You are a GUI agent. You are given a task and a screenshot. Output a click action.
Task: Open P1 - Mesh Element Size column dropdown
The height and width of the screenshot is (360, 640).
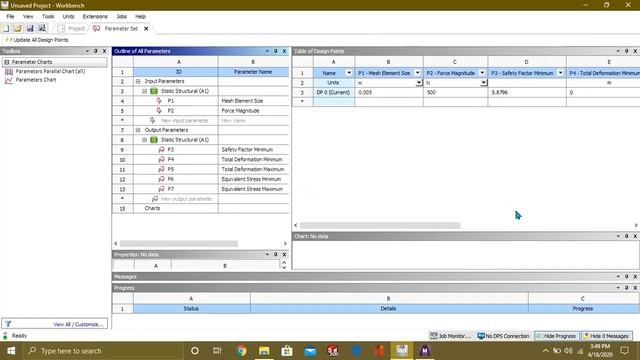418,73
